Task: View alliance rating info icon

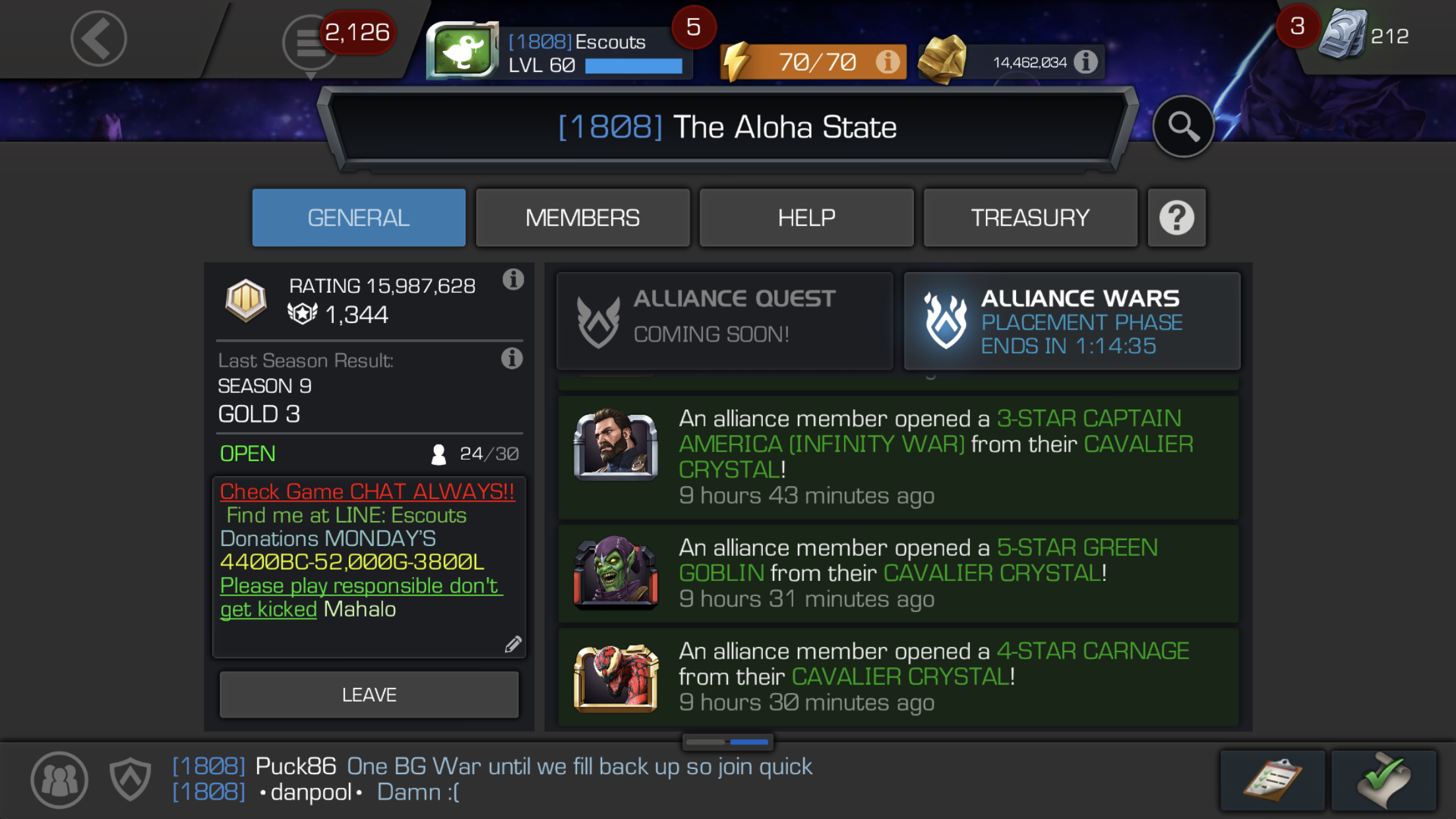Action: coord(513,280)
